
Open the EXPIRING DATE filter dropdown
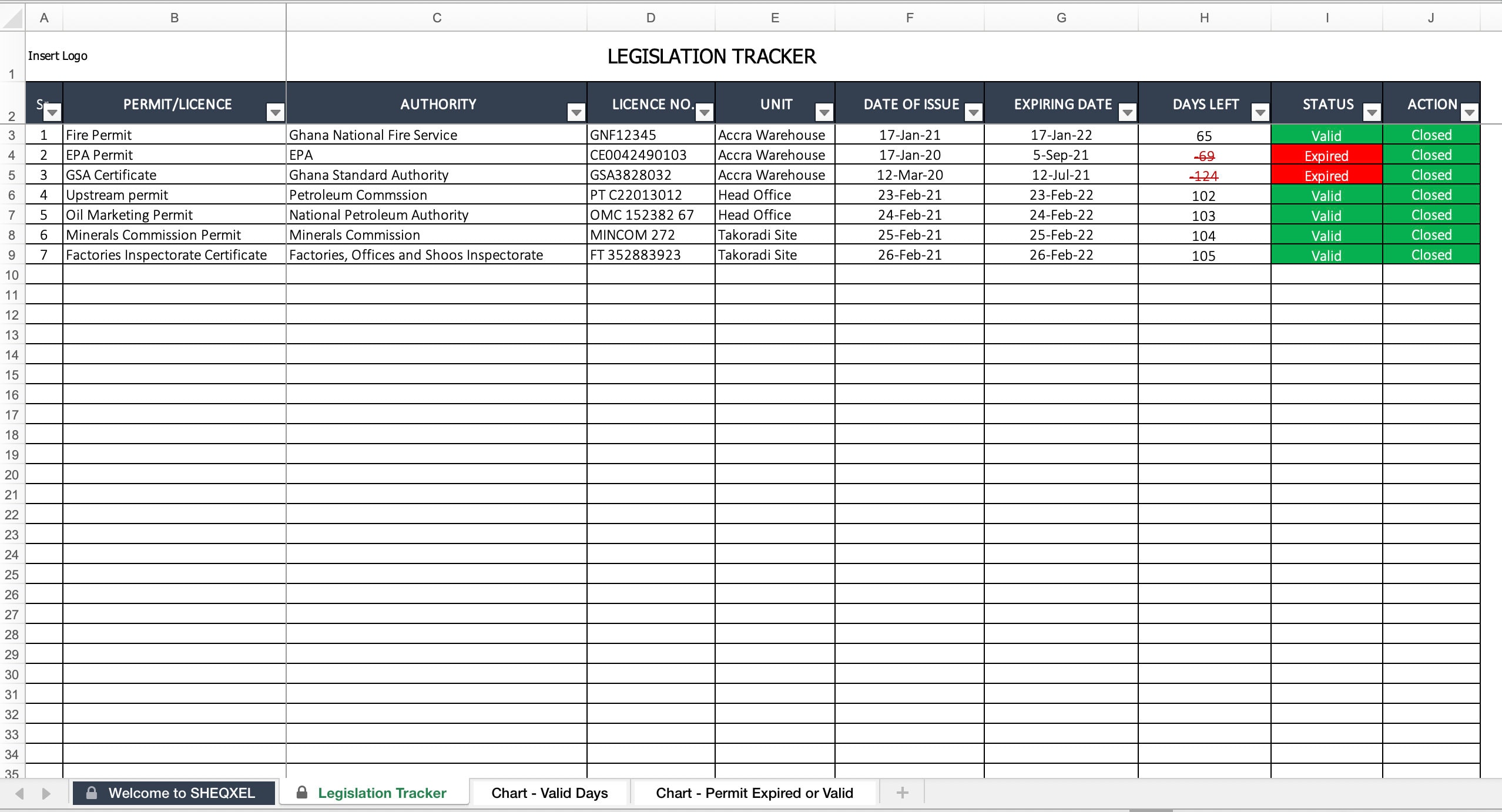(x=1126, y=112)
